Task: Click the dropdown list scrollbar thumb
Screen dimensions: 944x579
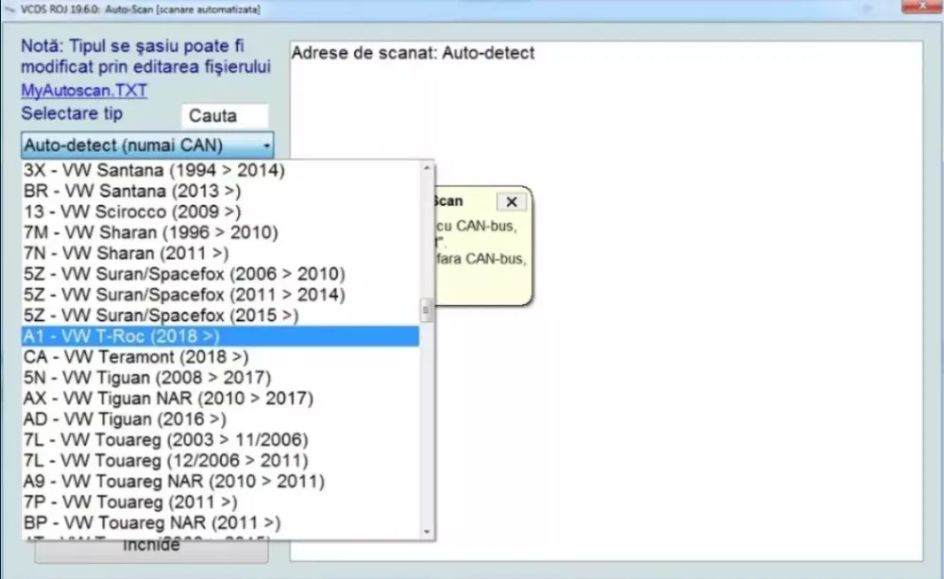Action: point(427,310)
